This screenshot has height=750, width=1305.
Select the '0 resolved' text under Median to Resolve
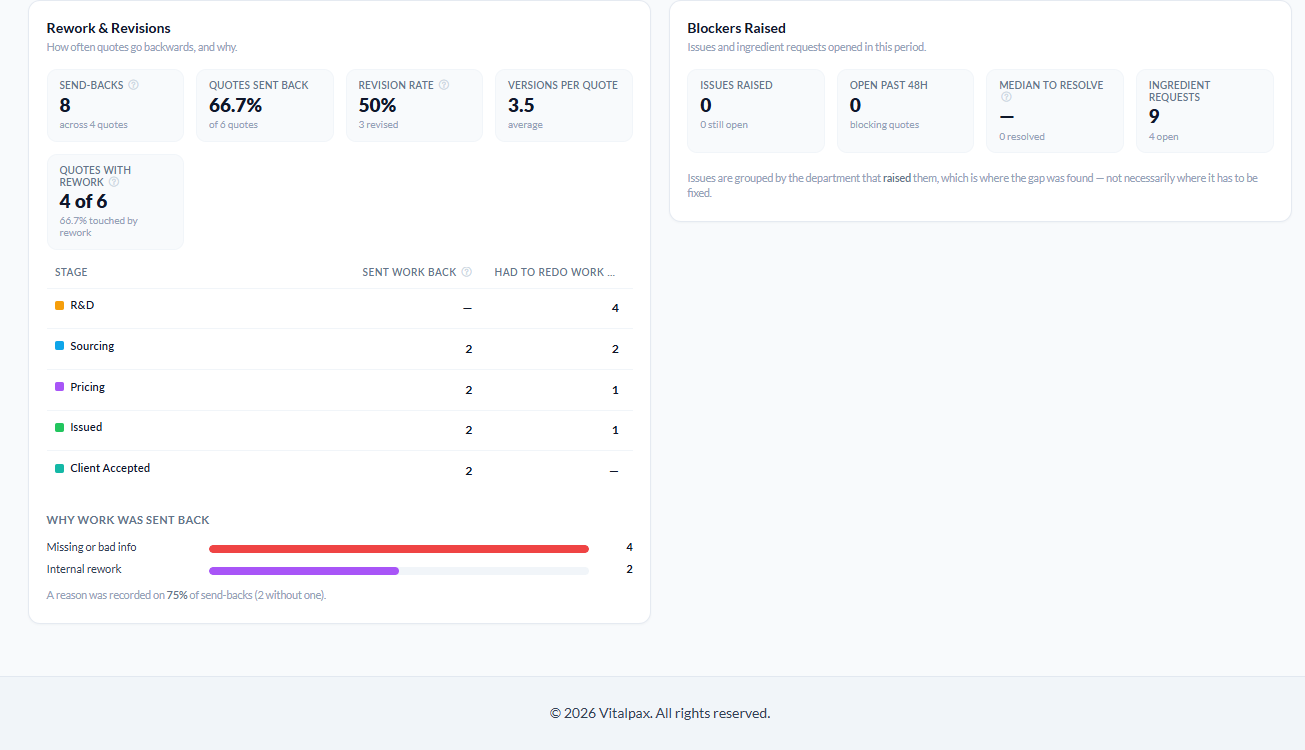(1022, 137)
